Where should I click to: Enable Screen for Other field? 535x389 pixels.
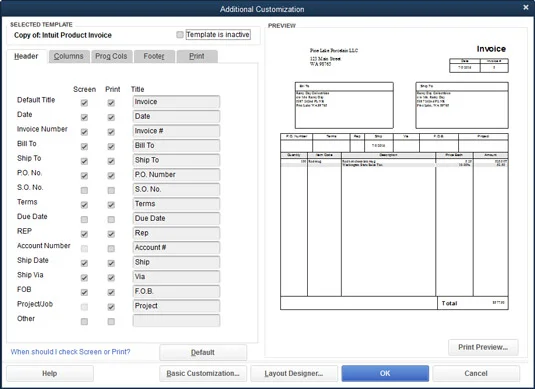pos(84,321)
